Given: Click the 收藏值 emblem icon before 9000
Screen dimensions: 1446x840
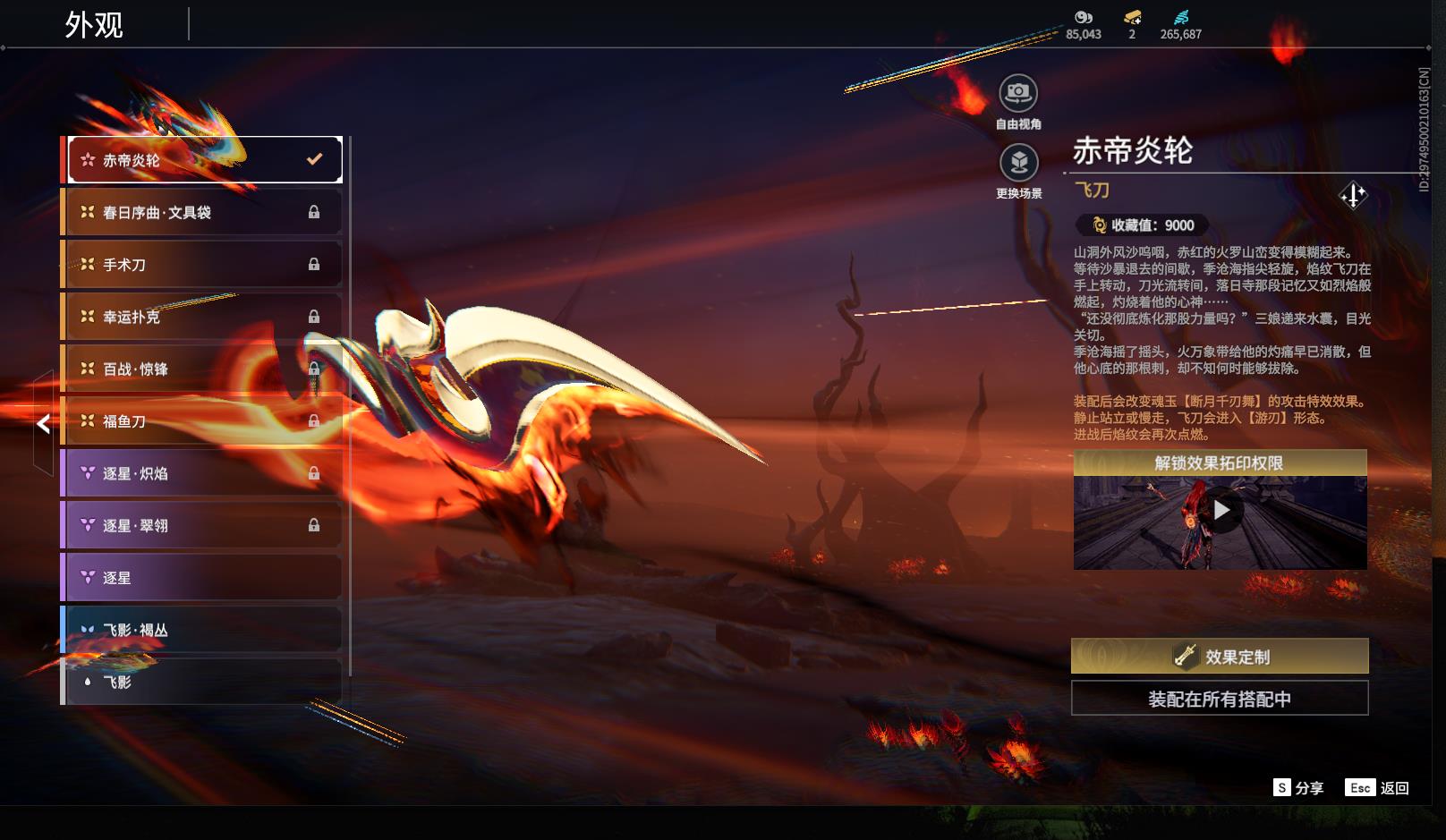Looking at the screenshot, I should [x=1098, y=224].
